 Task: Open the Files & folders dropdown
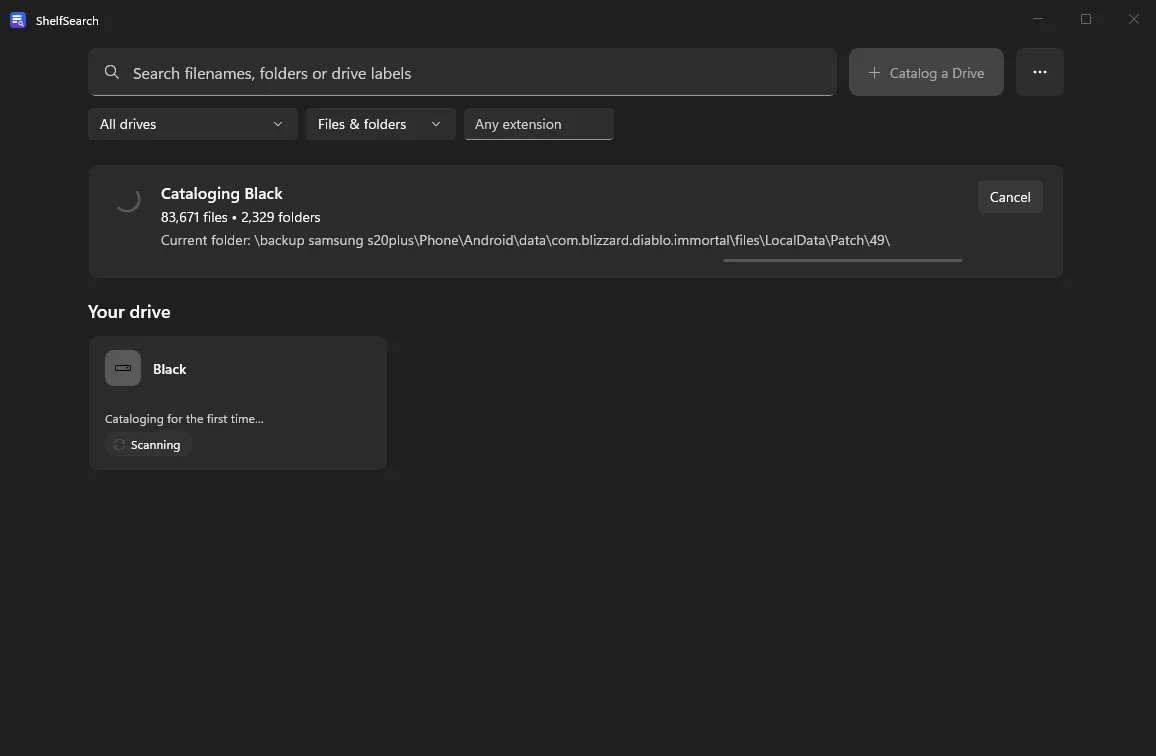click(x=380, y=124)
